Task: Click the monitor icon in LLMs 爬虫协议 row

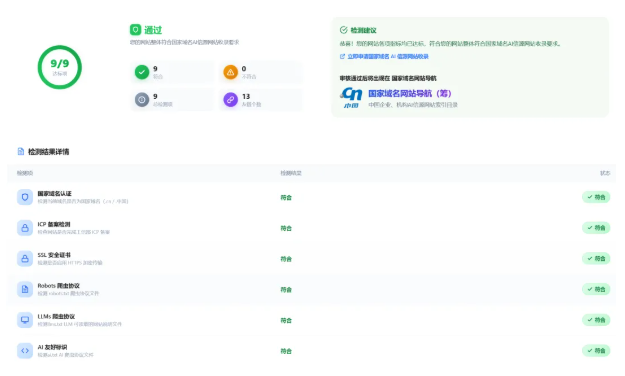Action: pyautogui.click(x=25, y=320)
